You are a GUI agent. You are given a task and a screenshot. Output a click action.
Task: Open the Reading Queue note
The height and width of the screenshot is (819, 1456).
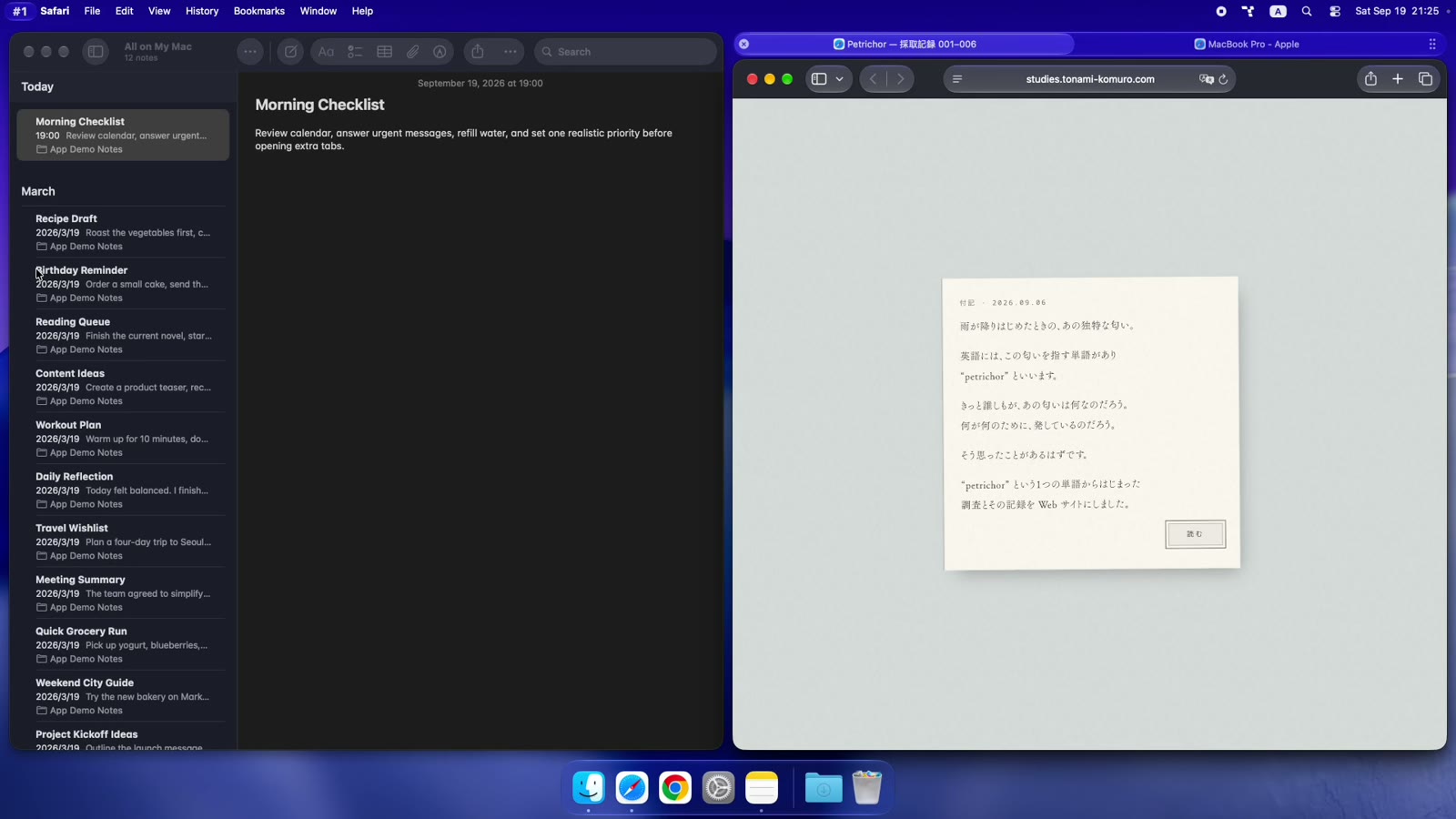123,336
